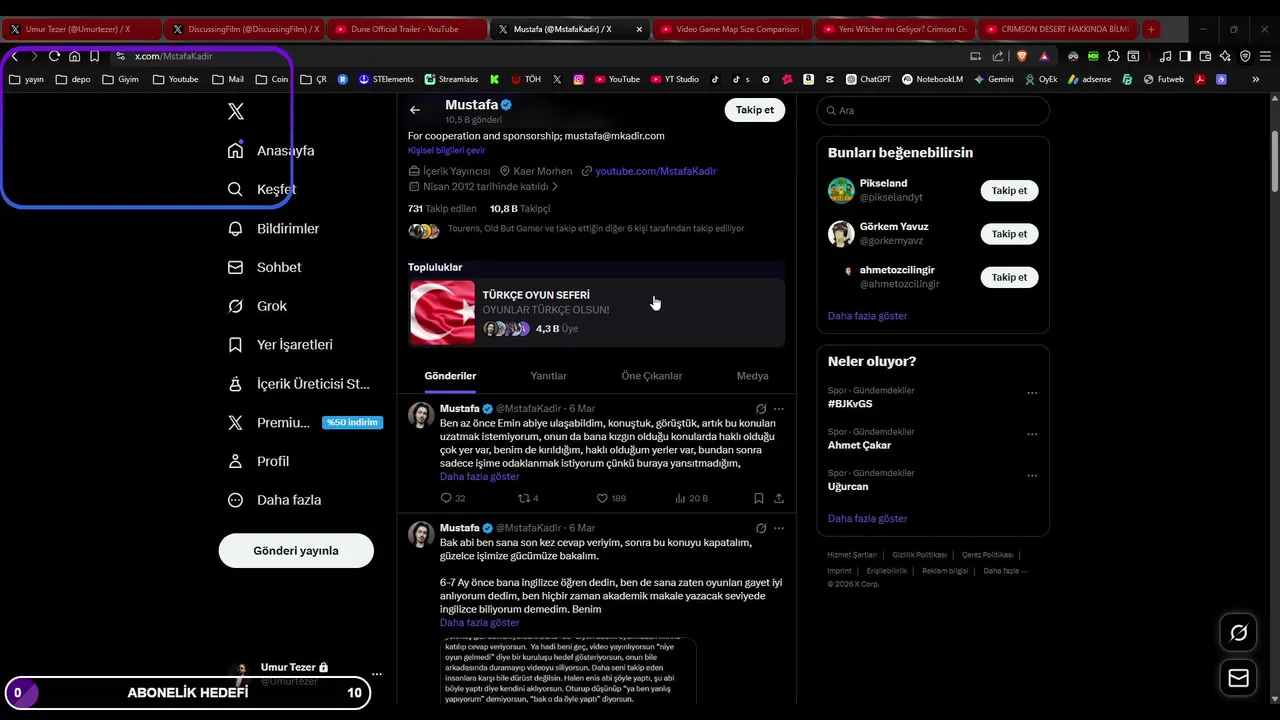
Task: Open Yer İşaretleri bookmarks page
Action: (281, 344)
